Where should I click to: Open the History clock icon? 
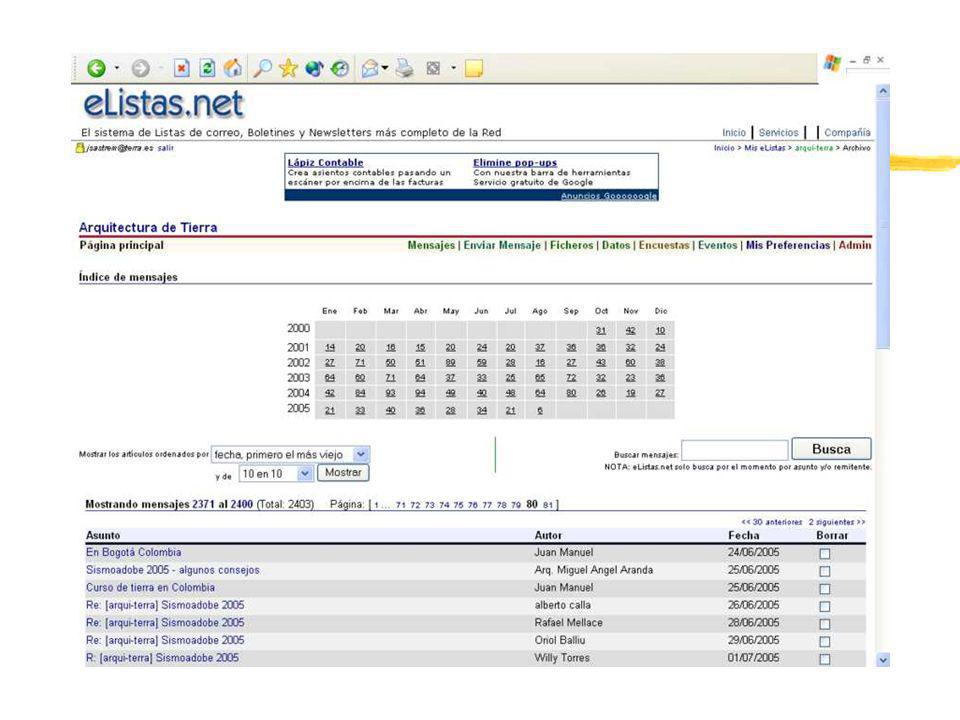[x=340, y=68]
